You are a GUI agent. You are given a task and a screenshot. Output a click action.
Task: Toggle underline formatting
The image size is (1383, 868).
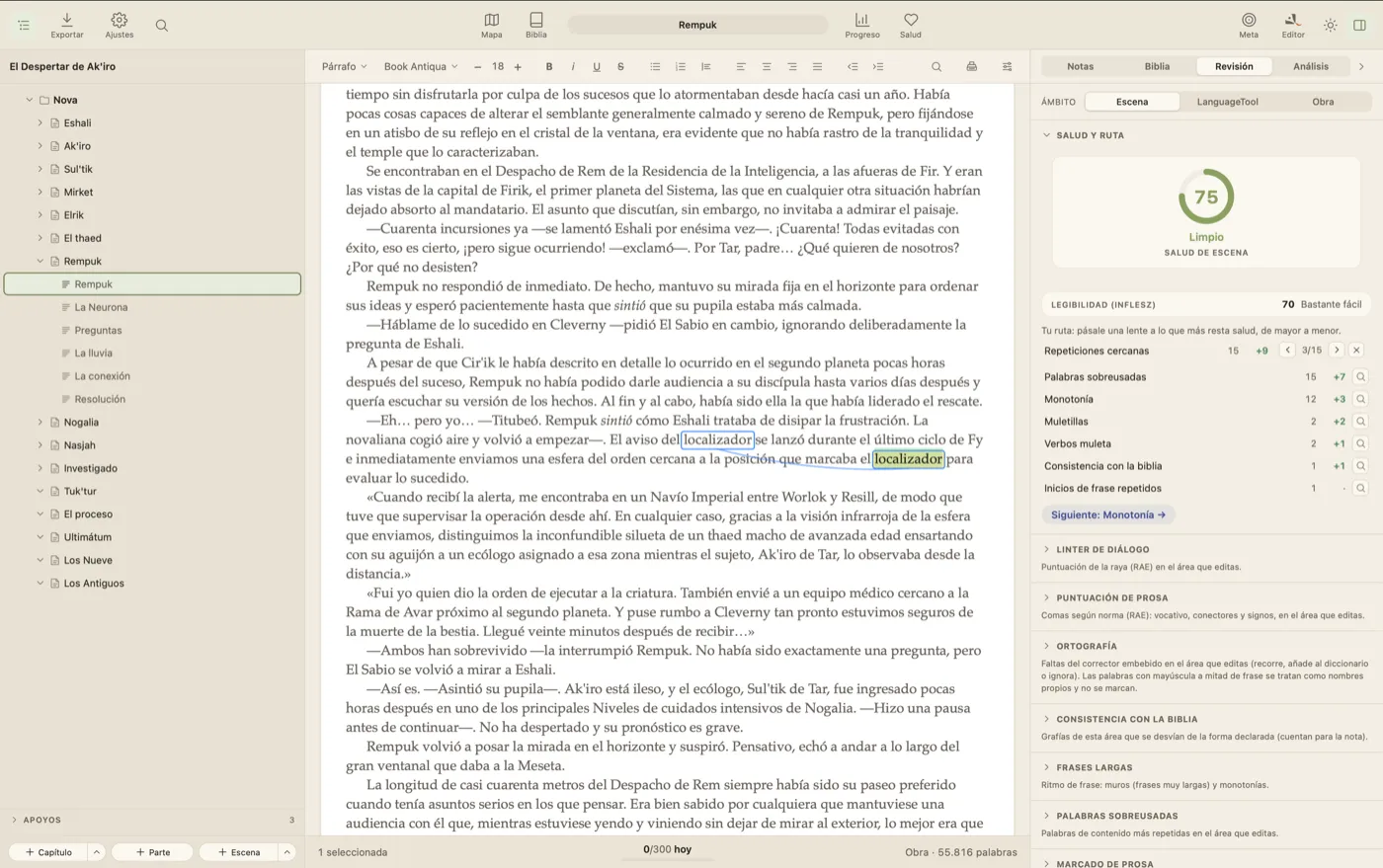click(x=597, y=67)
